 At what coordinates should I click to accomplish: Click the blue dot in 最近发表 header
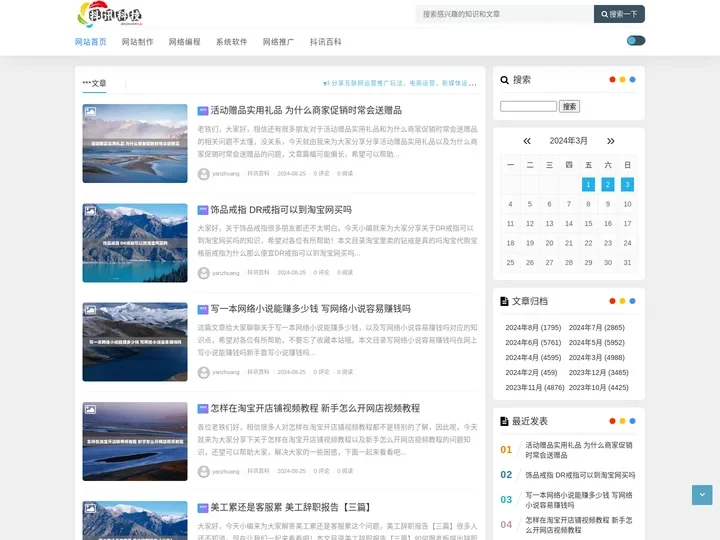(632, 421)
